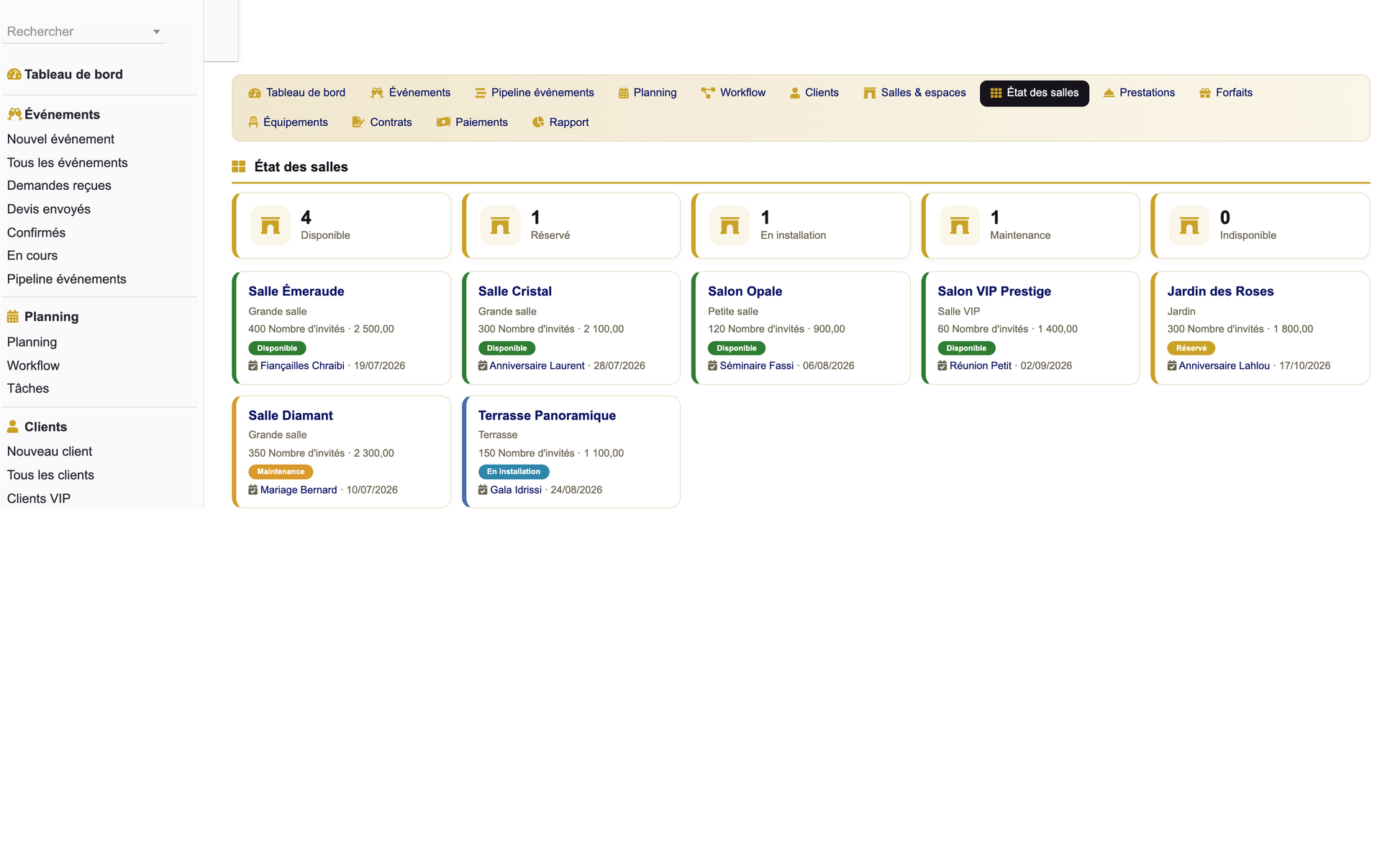Open the Anniversaire Lahlou event link

(1224, 366)
